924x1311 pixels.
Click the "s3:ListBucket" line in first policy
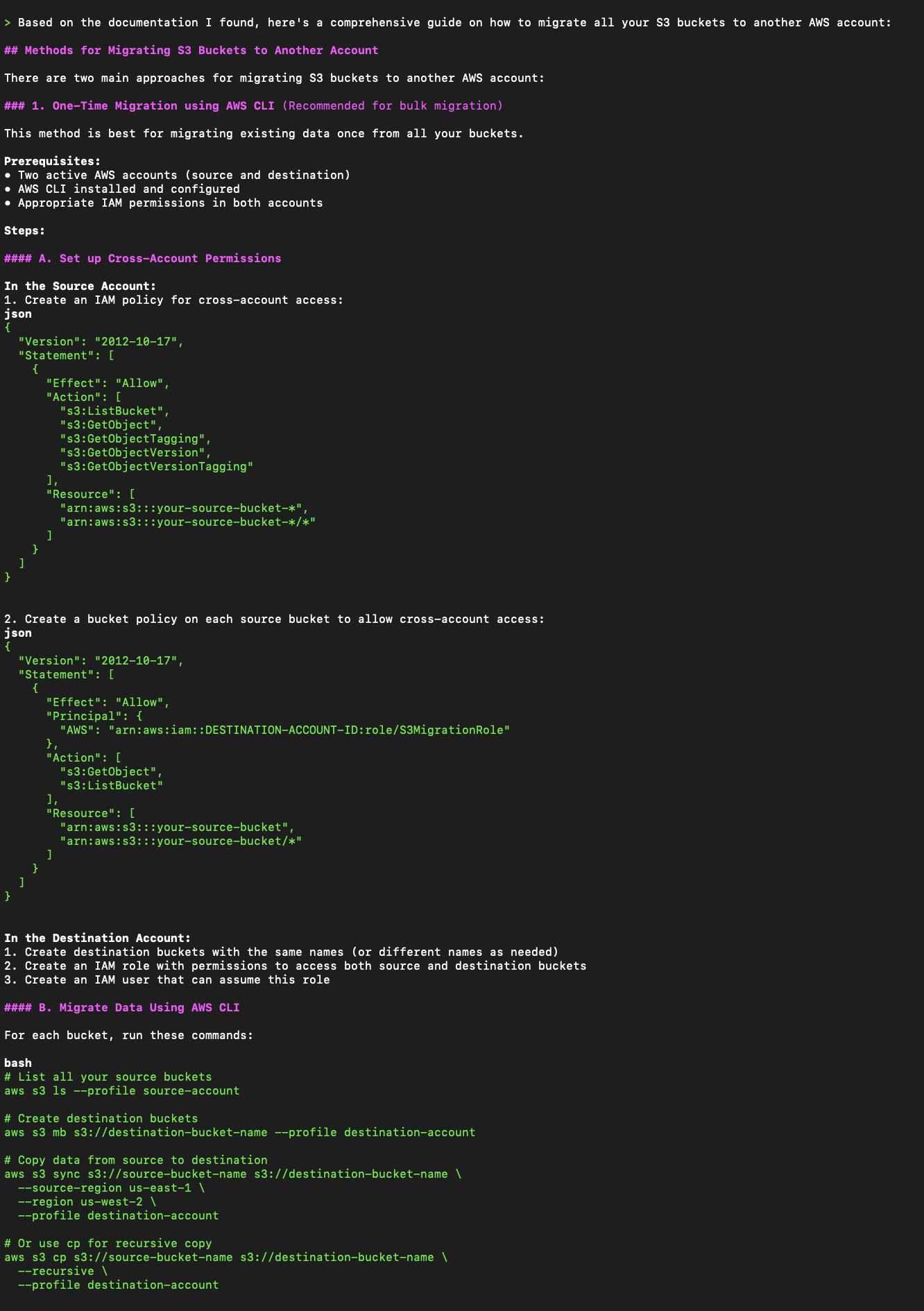[115, 411]
